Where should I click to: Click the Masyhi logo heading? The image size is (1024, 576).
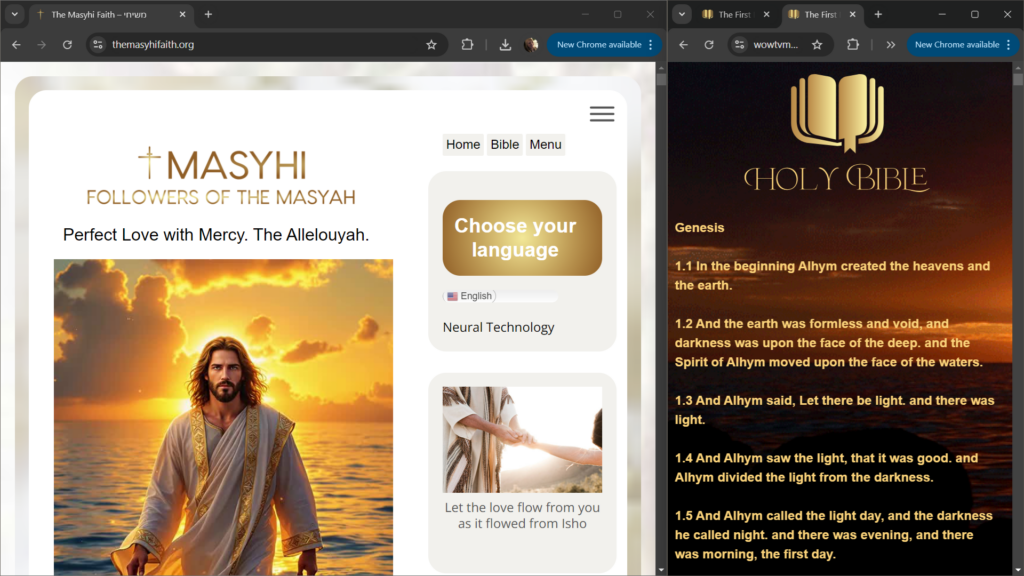[221, 176]
